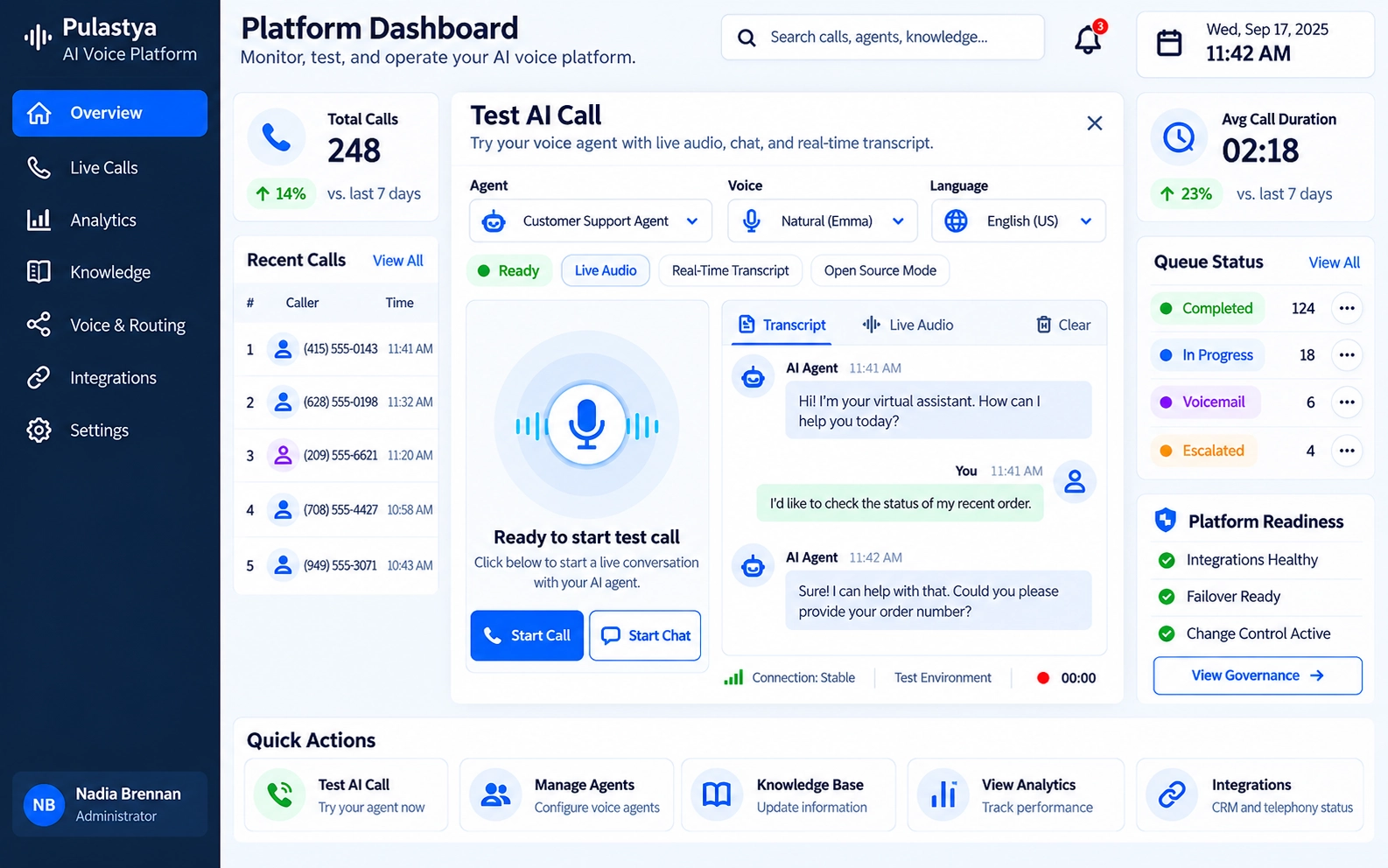Click the Platform Readiness shield icon

pyautogui.click(x=1166, y=521)
